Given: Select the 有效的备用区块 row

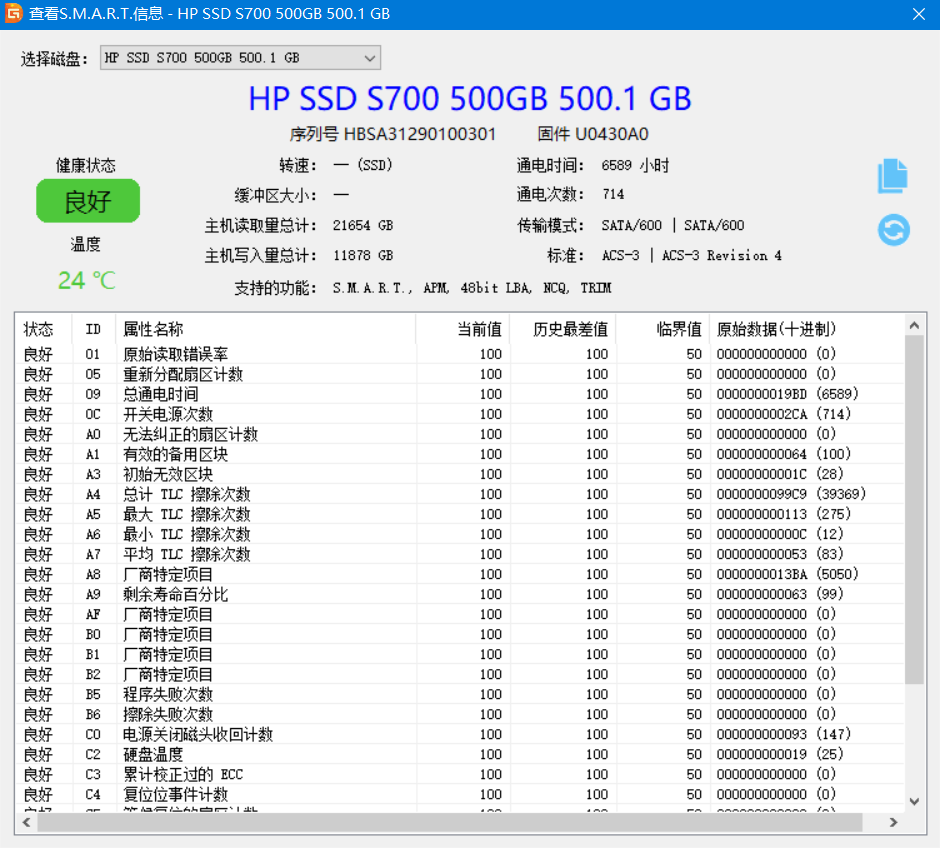Looking at the screenshot, I should [x=460, y=454].
